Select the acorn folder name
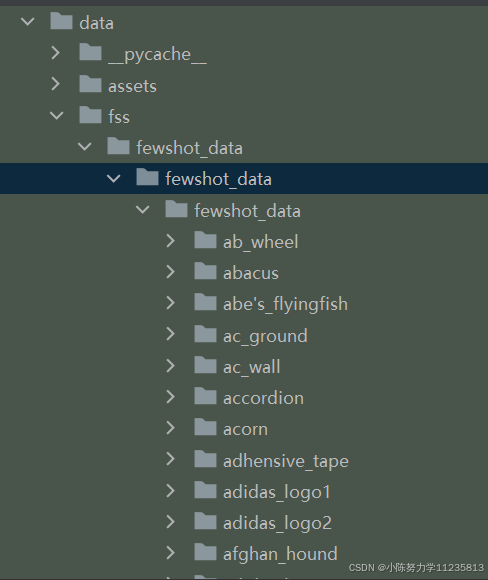Viewport: 488px width, 580px height. click(245, 430)
